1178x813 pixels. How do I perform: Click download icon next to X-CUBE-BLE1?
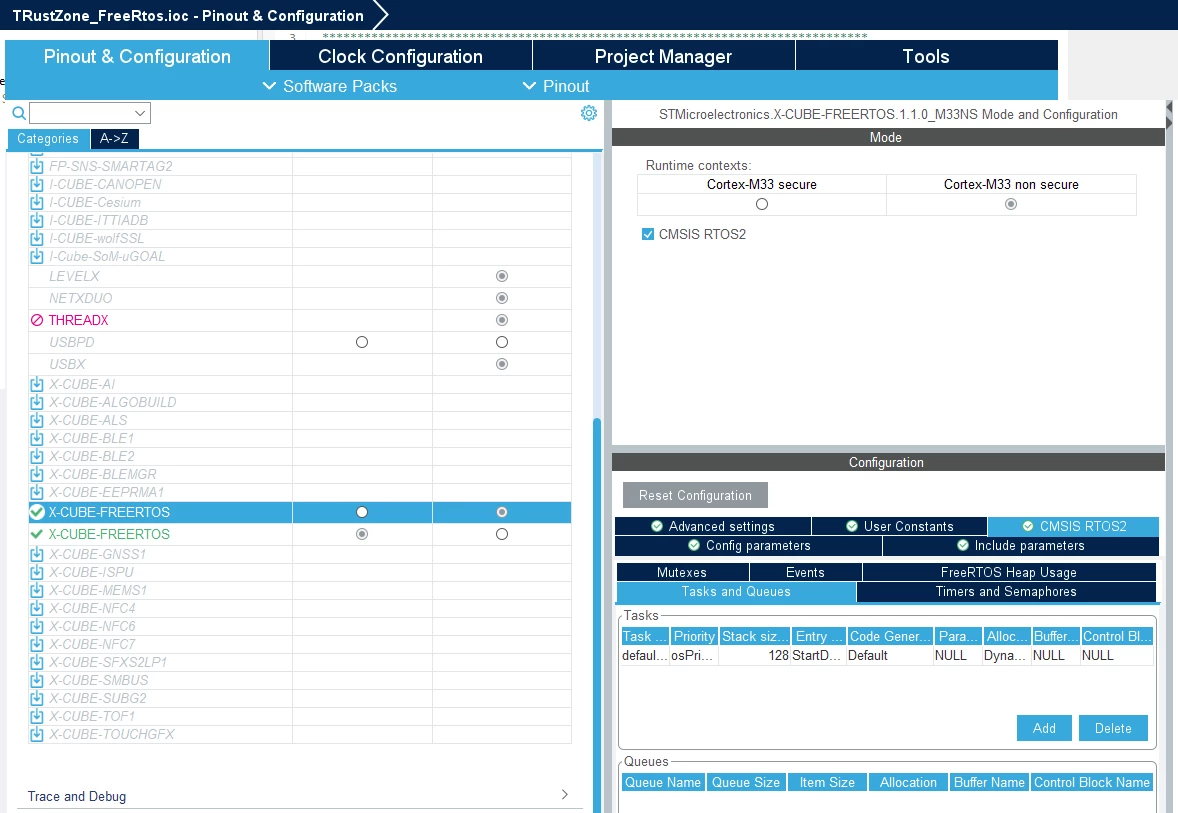pyautogui.click(x=37, y=438)
